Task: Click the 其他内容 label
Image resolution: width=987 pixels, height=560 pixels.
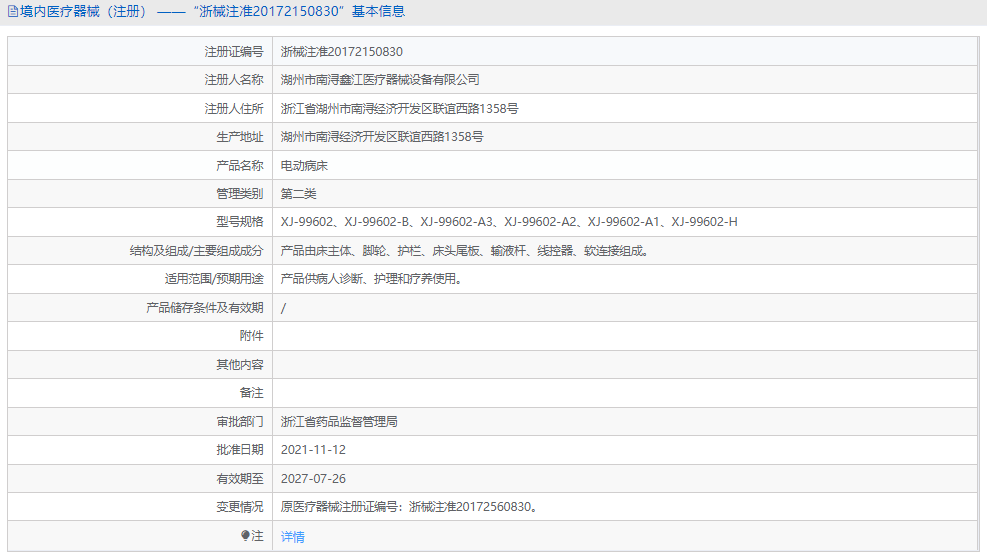Action: [x=240, y=365]
